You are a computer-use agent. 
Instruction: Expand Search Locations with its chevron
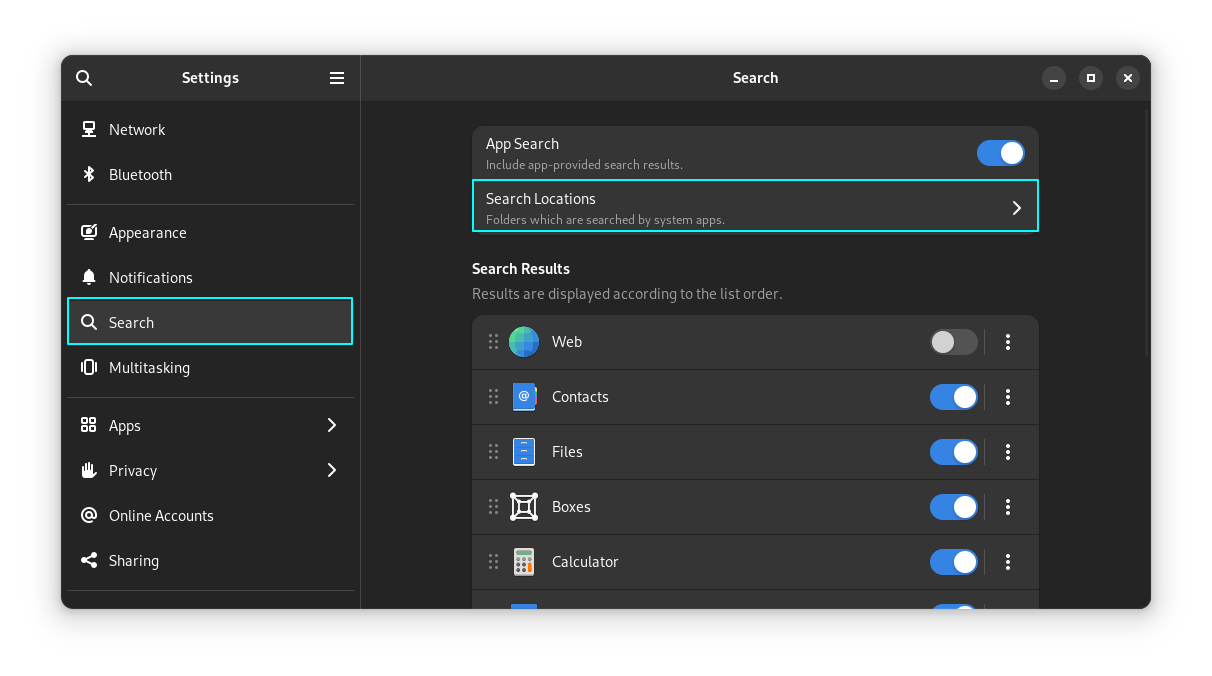coord(1016,208)
